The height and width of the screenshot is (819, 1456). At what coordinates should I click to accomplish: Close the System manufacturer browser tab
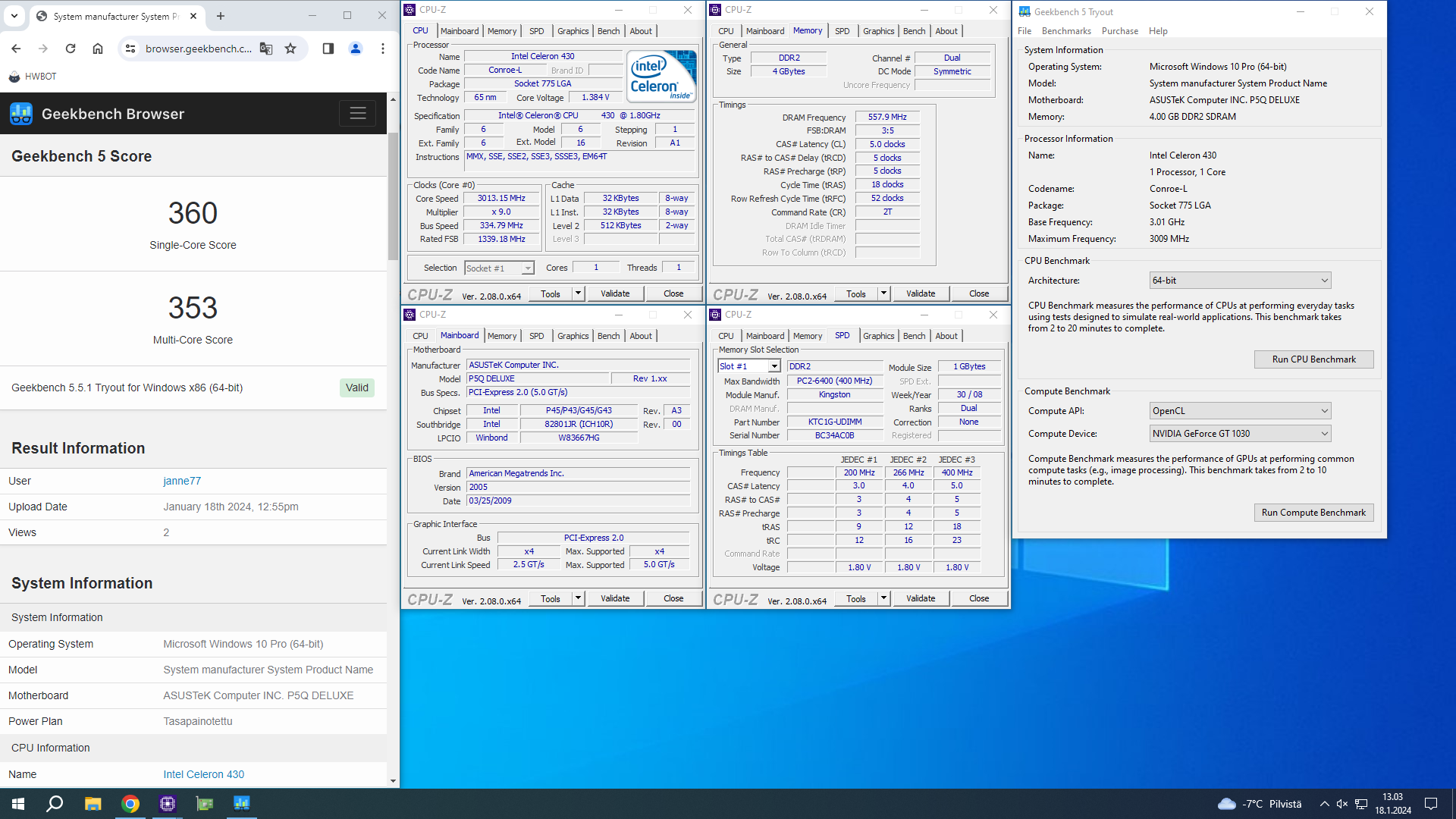pyautogui.click(x=193, y=16)
